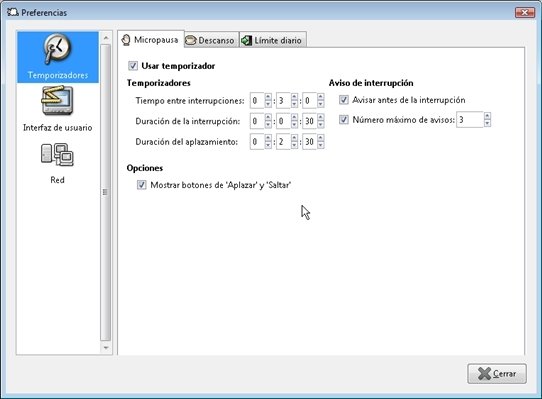The height and width of the screenshot is (399, 542).
Task: Select the Temporizadores clock icon
Action: coord(57,49)
